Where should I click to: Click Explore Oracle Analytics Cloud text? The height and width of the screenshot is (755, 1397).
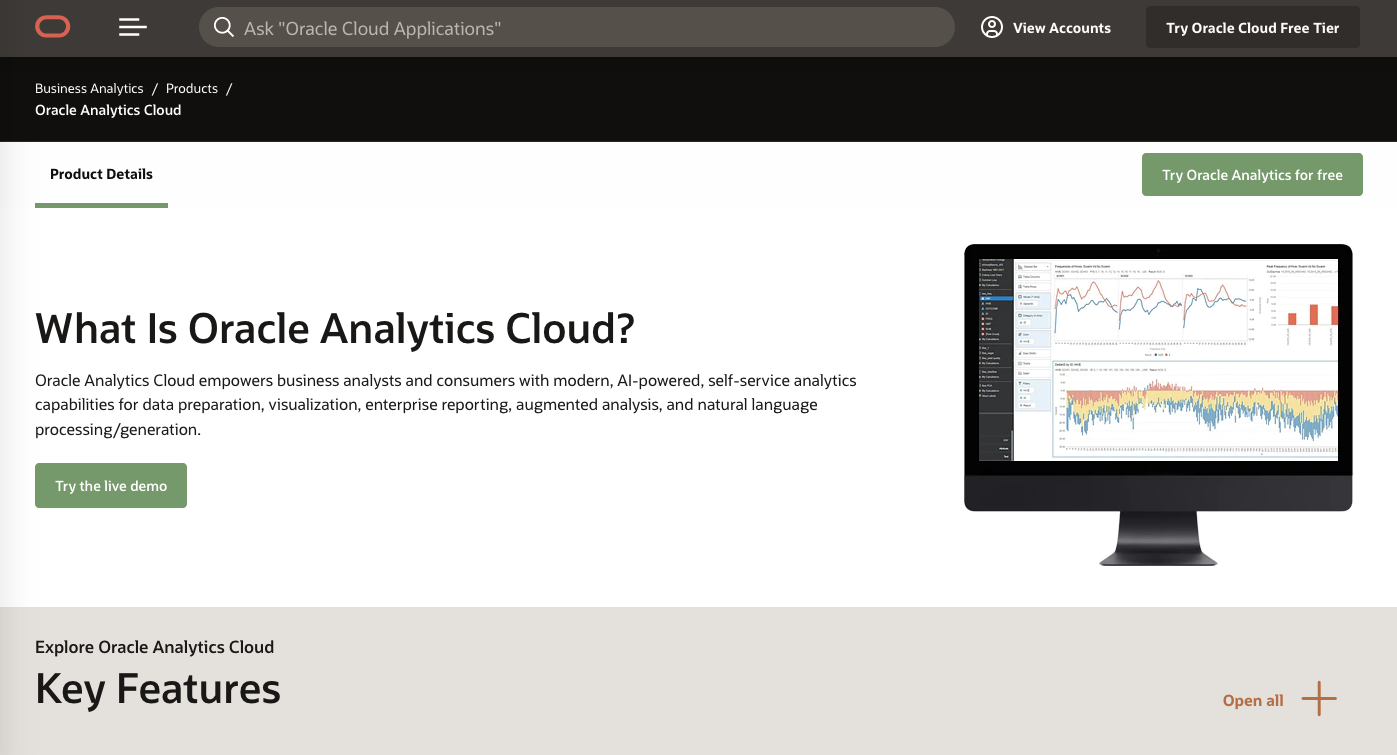point(154,647)
